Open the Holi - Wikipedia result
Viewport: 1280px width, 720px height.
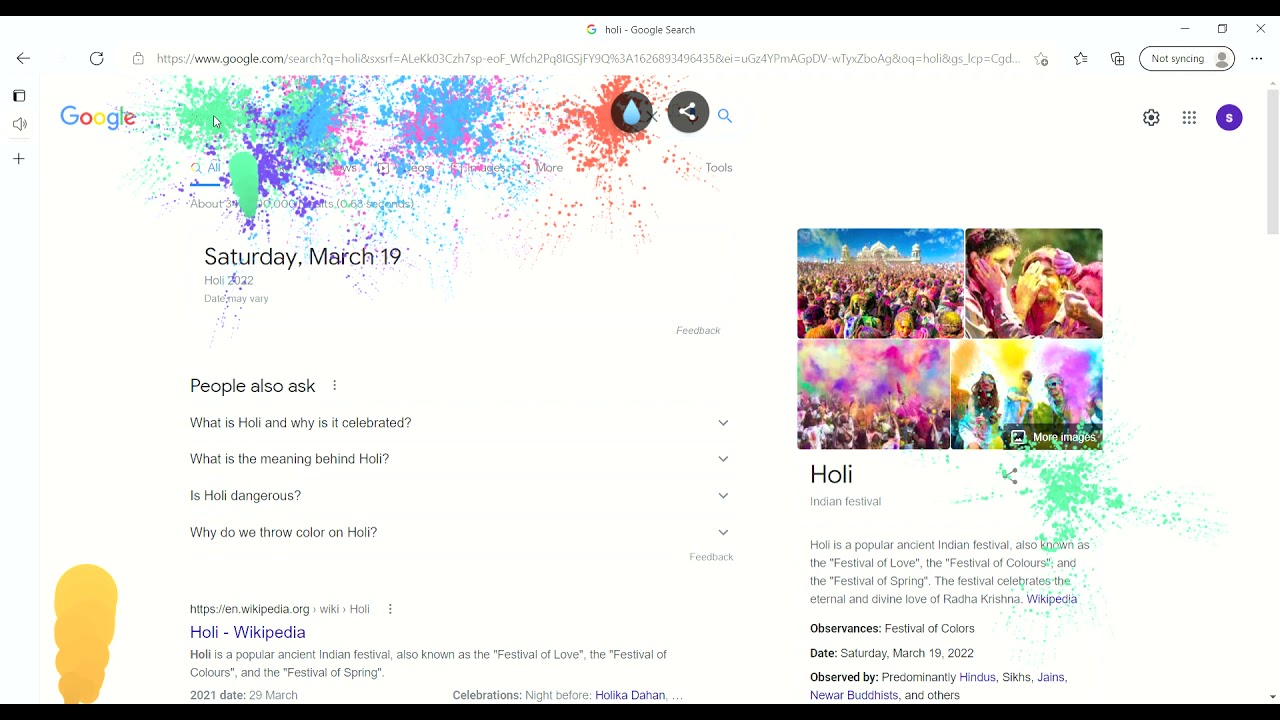(x=248, y=632)
